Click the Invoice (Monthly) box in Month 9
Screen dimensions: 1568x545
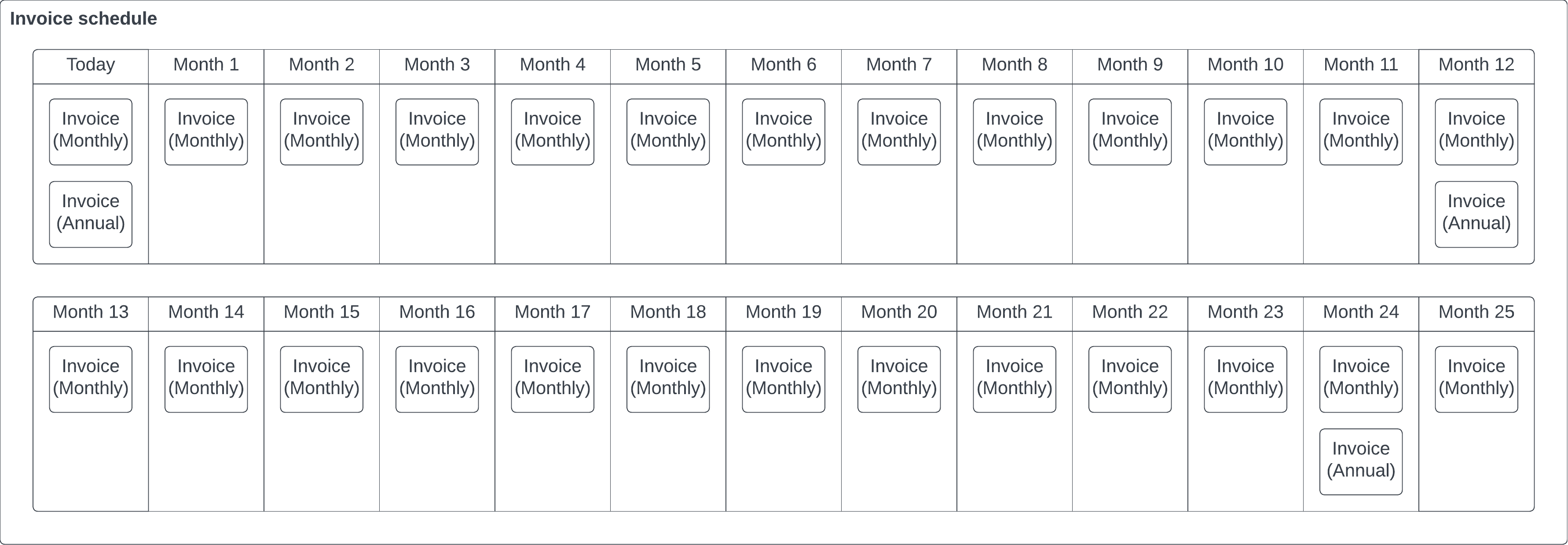click(x=1130, y=132)
